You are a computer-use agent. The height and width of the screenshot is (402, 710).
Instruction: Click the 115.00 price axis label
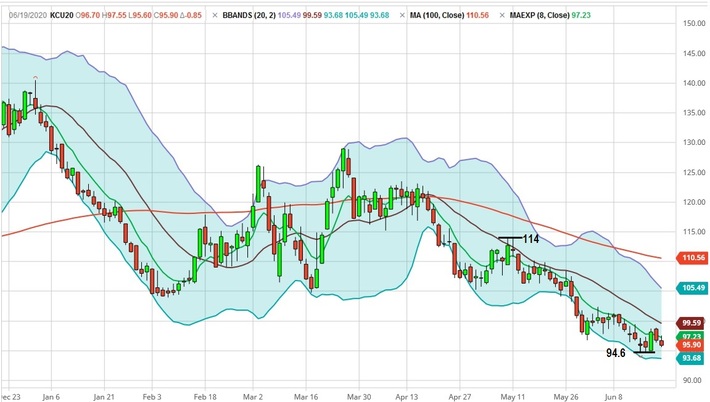pyautogui.click(x=694, y=232)
